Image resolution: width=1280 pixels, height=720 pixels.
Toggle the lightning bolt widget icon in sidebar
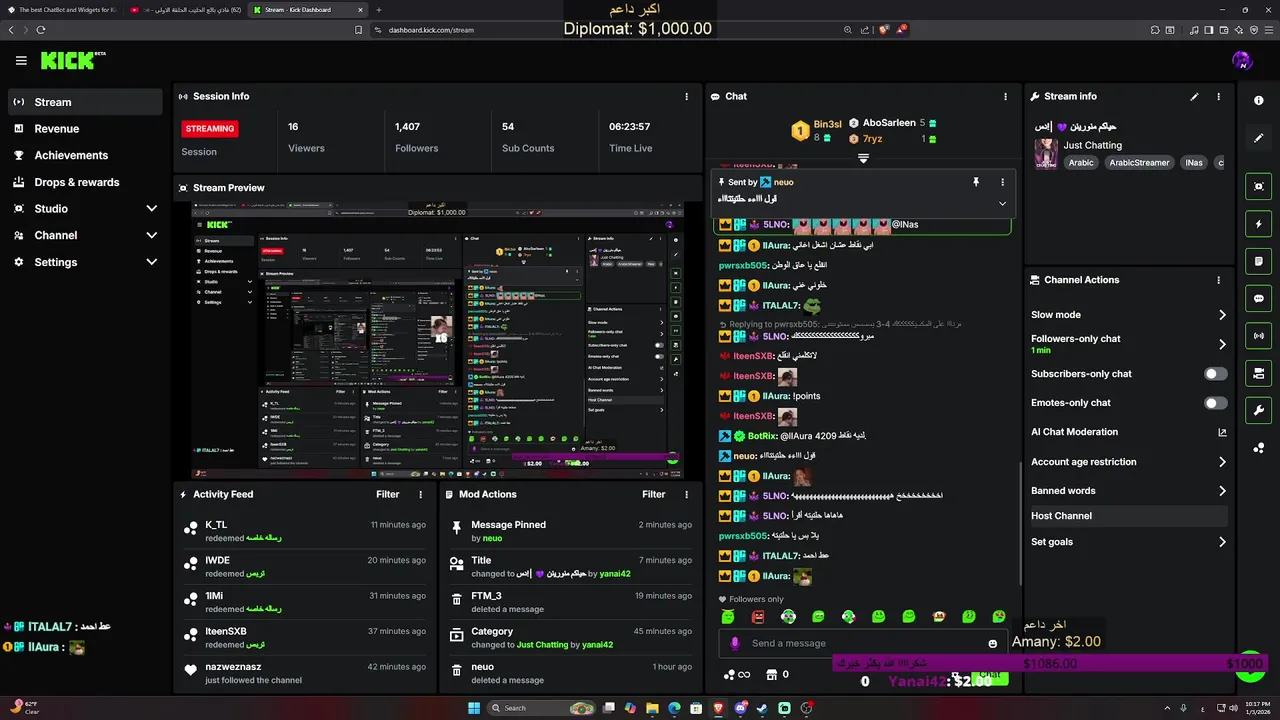pyautogui.click(x=1258, y=224)
